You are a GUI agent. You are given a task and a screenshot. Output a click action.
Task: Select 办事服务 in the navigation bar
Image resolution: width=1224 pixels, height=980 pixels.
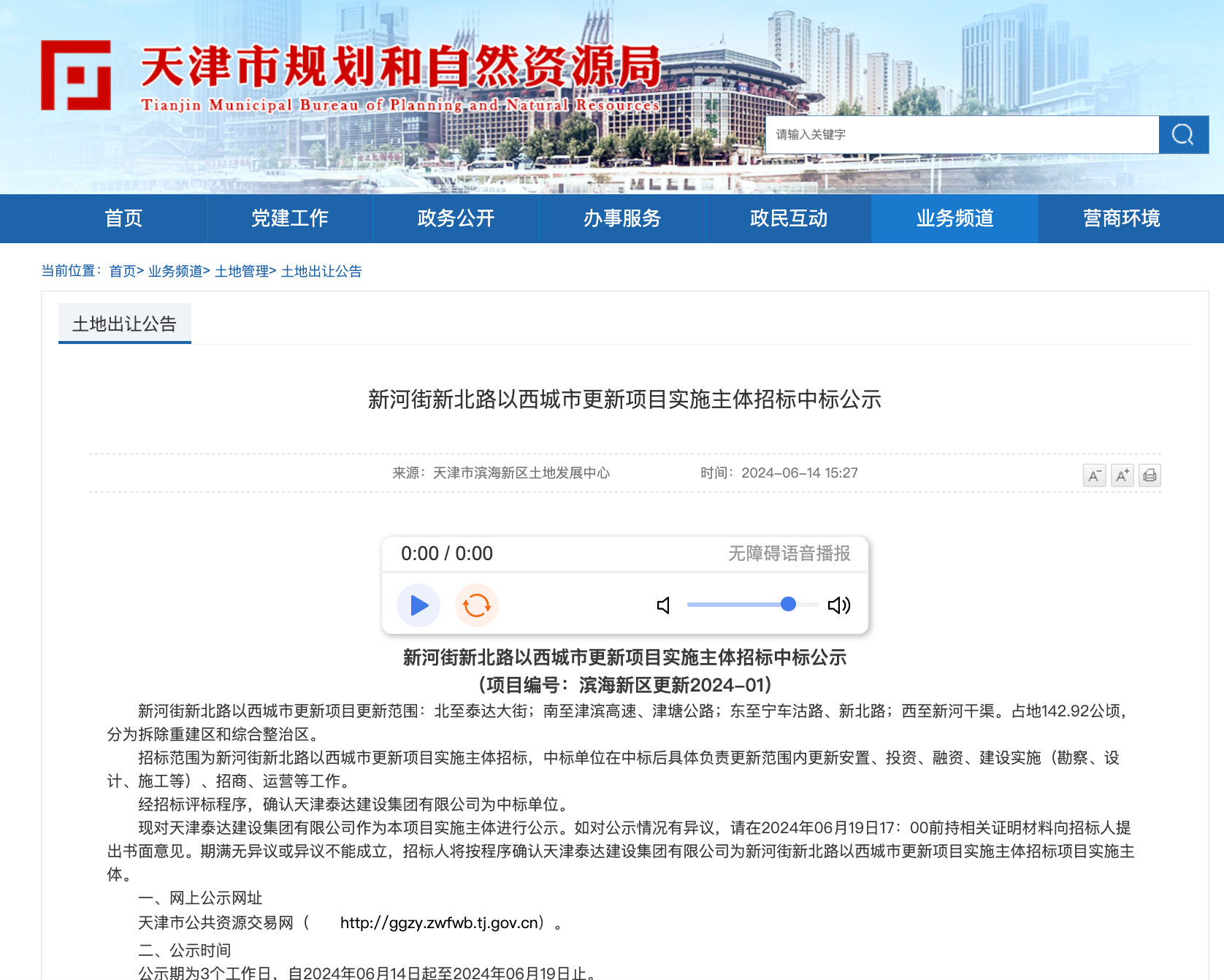coord(622,218)
